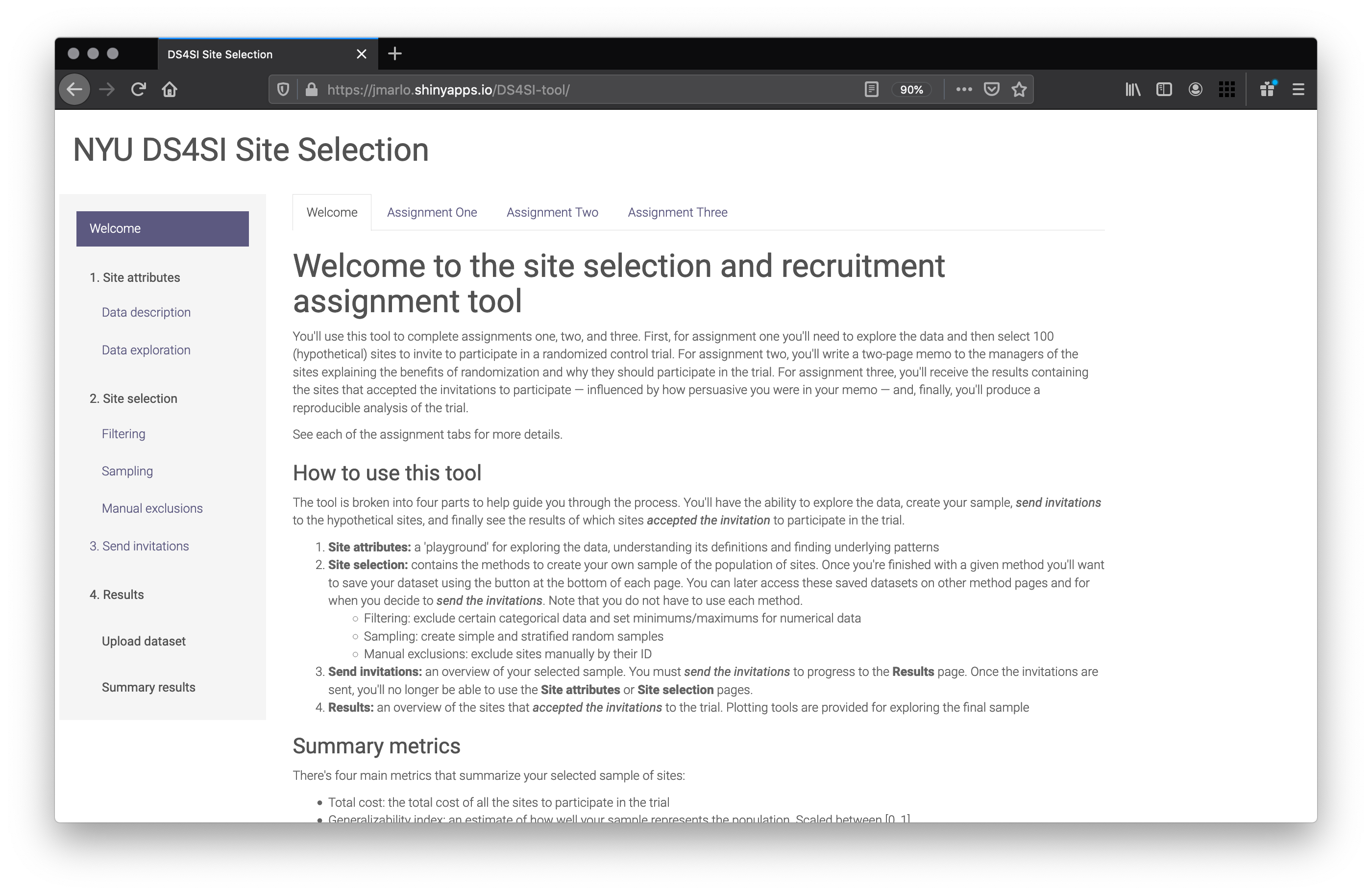Viewport: 1372px width, 895px height.
Task: Close the DS4SI Site Selection tab
Action: tap(362, 53)
